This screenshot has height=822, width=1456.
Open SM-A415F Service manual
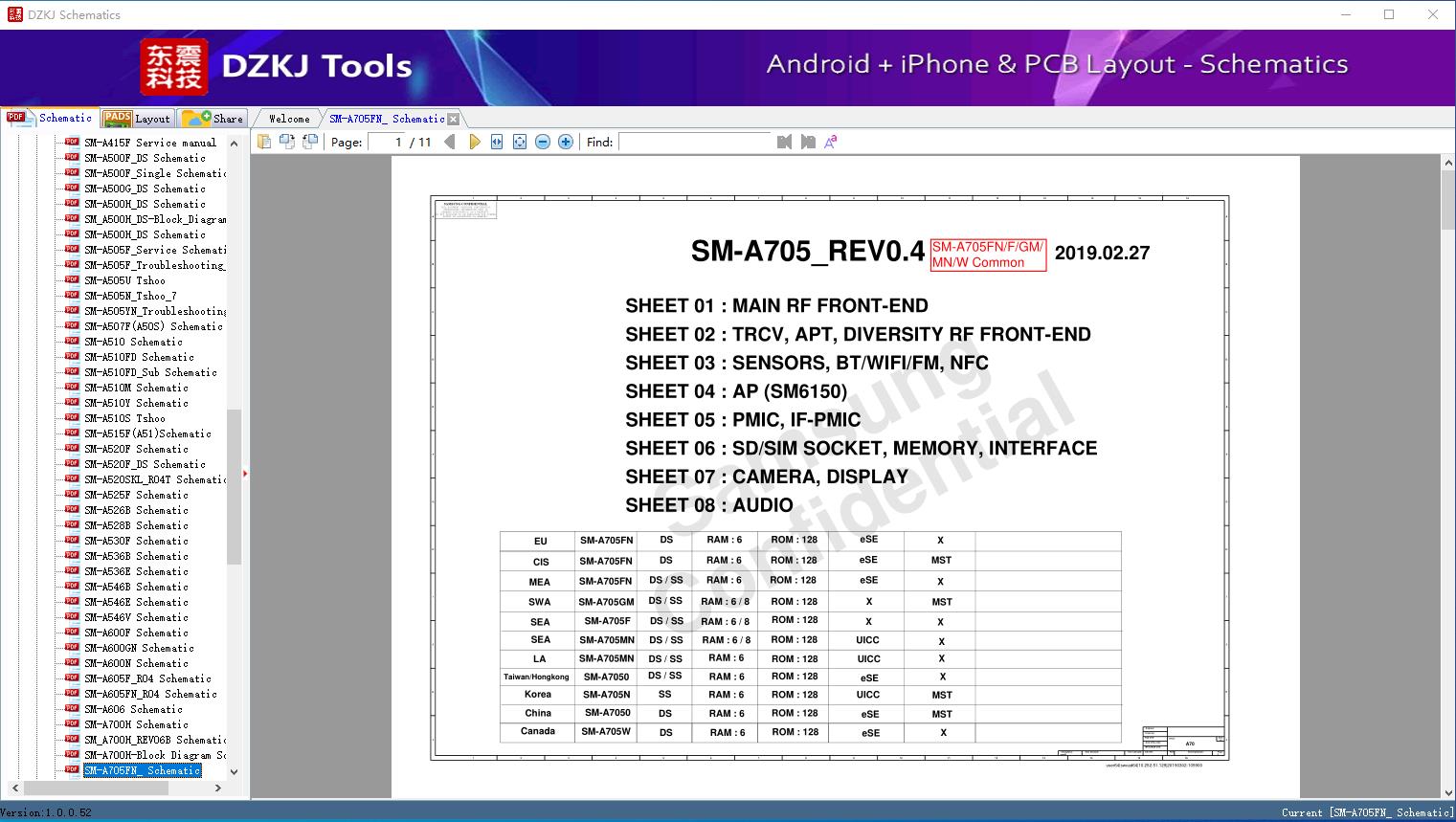pos(150,143)
